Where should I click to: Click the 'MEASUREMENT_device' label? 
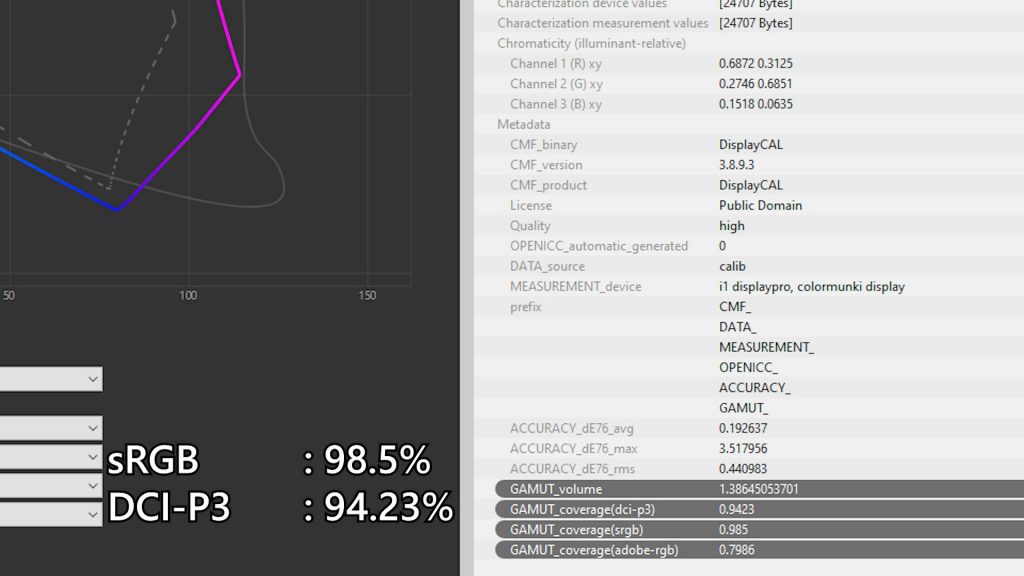[x=575, y=286]
